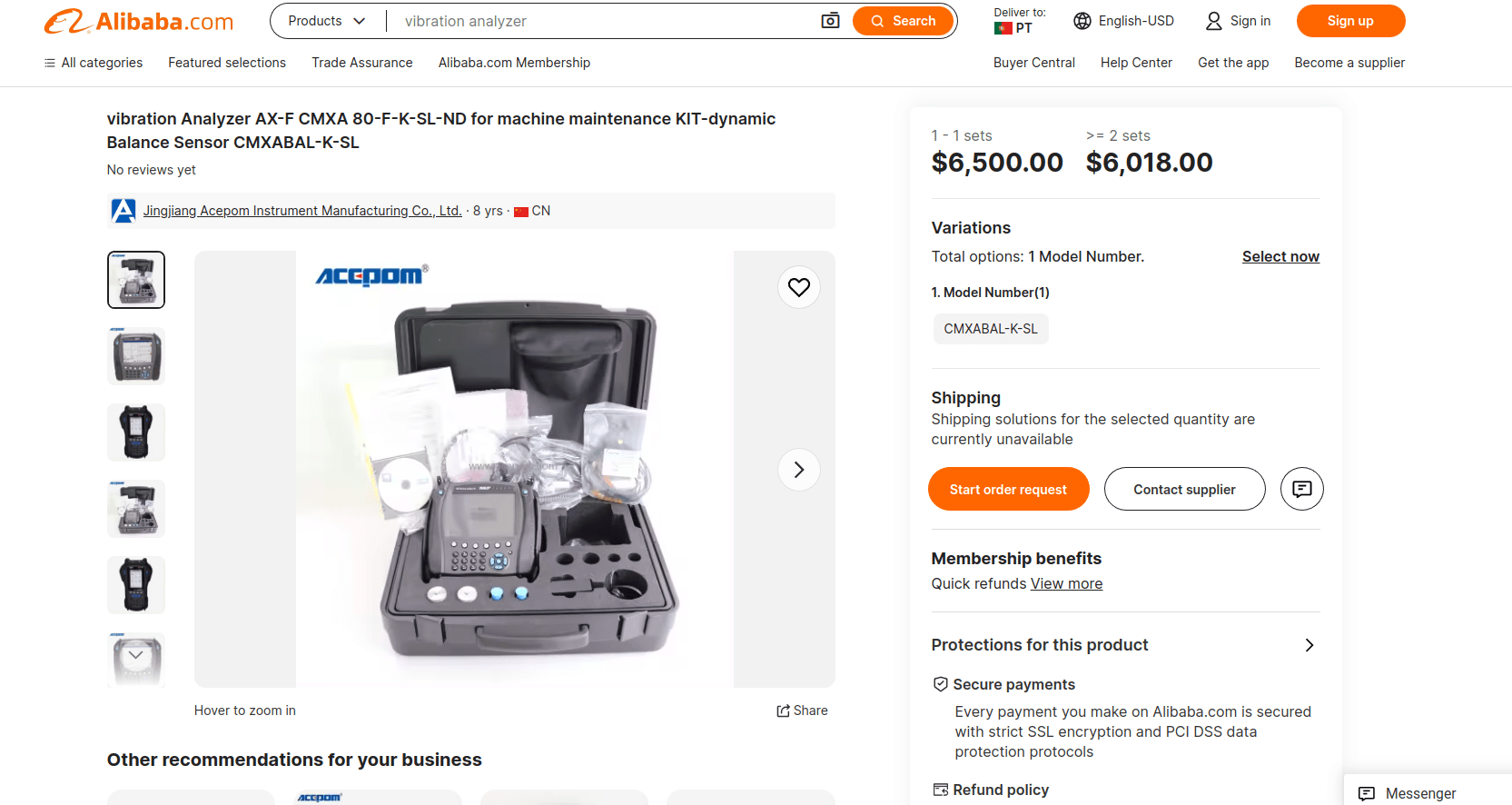Screen dimensions: 1512x805
Task: Open the Jingjiang Acepom supplier link
Action: 301,210
